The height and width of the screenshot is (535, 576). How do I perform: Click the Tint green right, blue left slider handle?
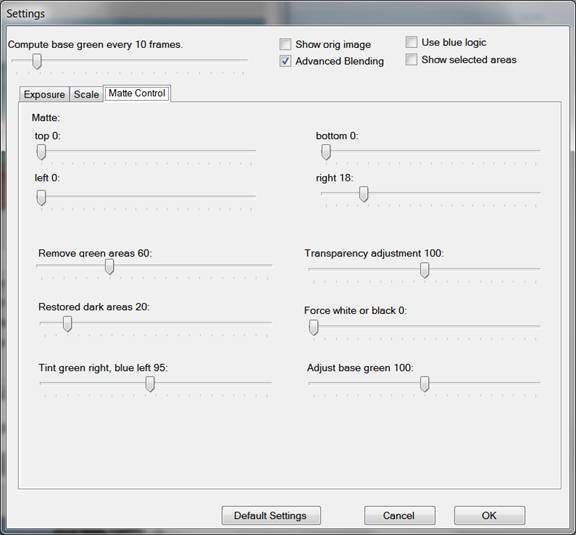(150, 384)
